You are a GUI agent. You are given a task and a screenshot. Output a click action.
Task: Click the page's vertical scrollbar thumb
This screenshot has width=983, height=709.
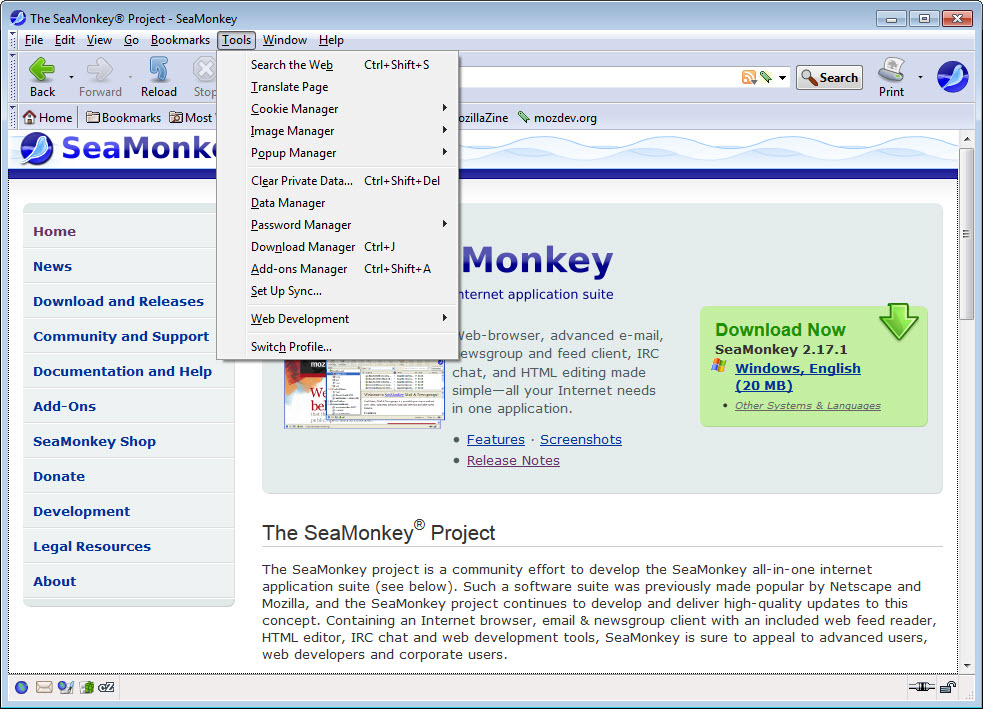(966, 234)
